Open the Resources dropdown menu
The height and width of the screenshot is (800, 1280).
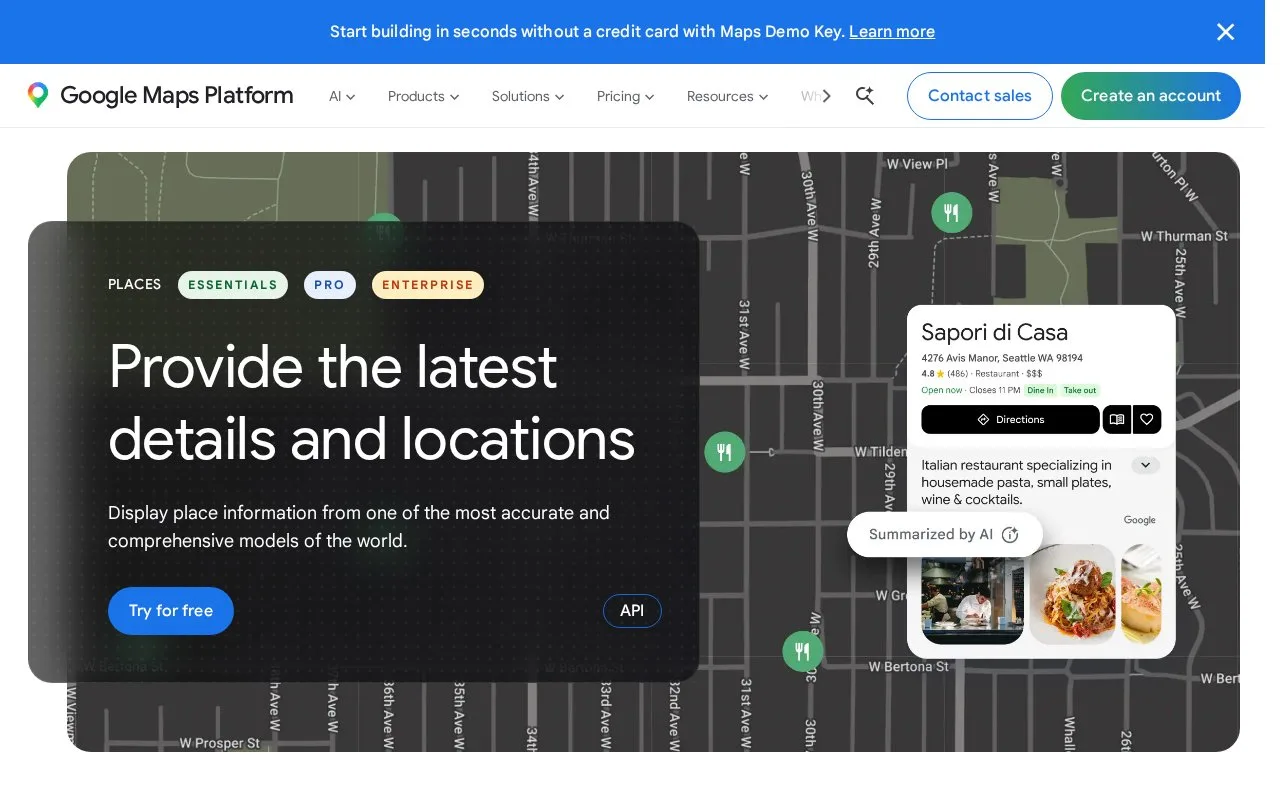pos(727,96)
